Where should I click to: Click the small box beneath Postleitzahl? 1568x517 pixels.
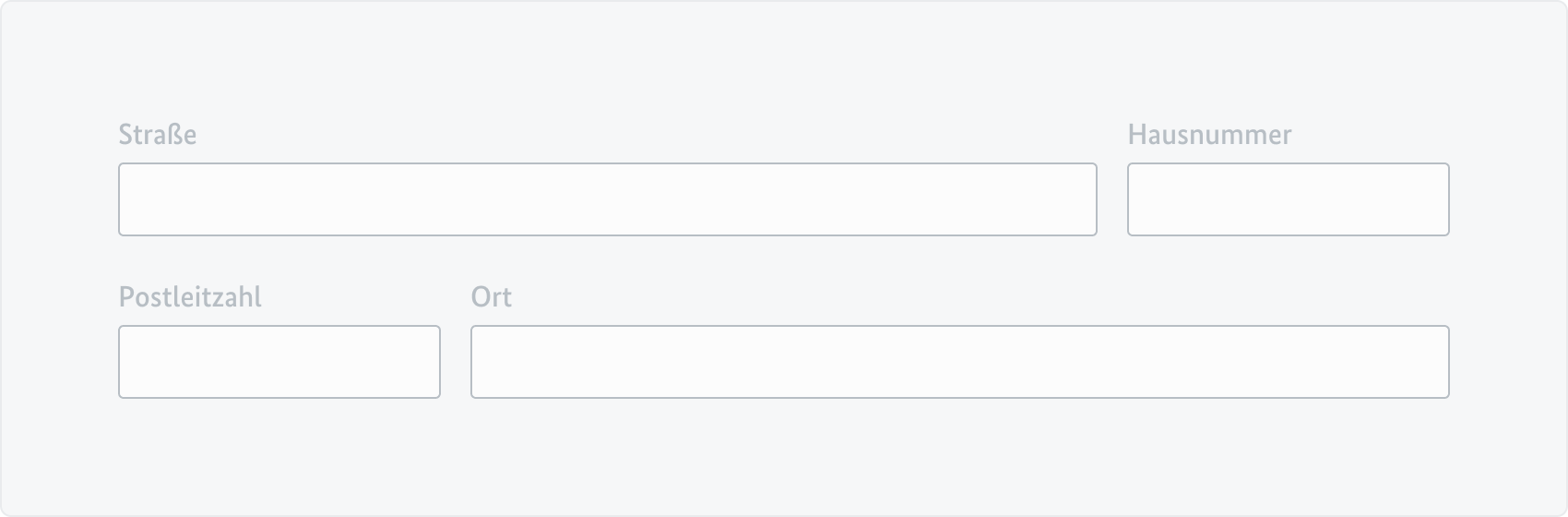pos(279,362)
